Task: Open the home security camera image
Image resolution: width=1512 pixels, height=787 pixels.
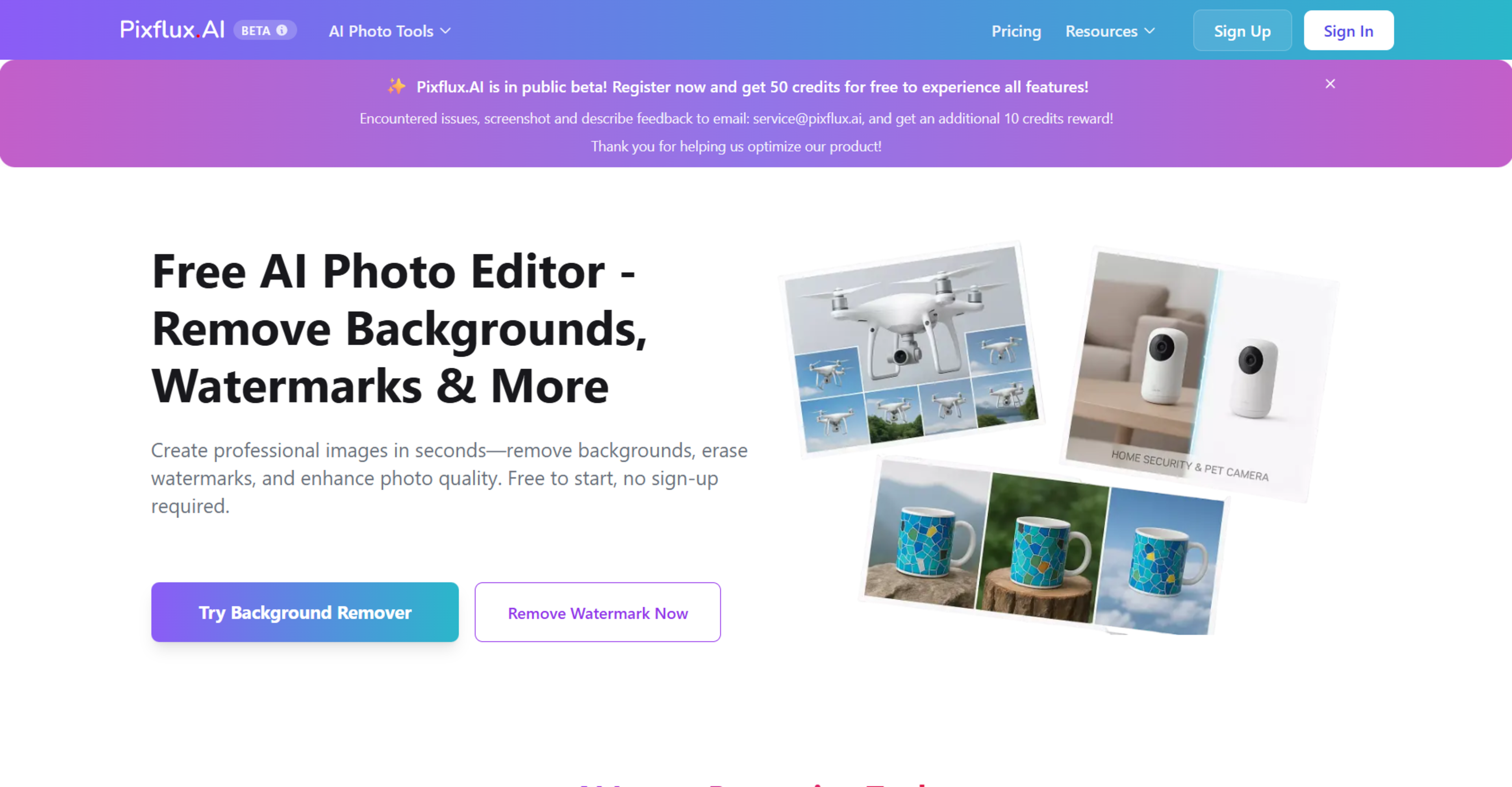Action: (1200, 373)
